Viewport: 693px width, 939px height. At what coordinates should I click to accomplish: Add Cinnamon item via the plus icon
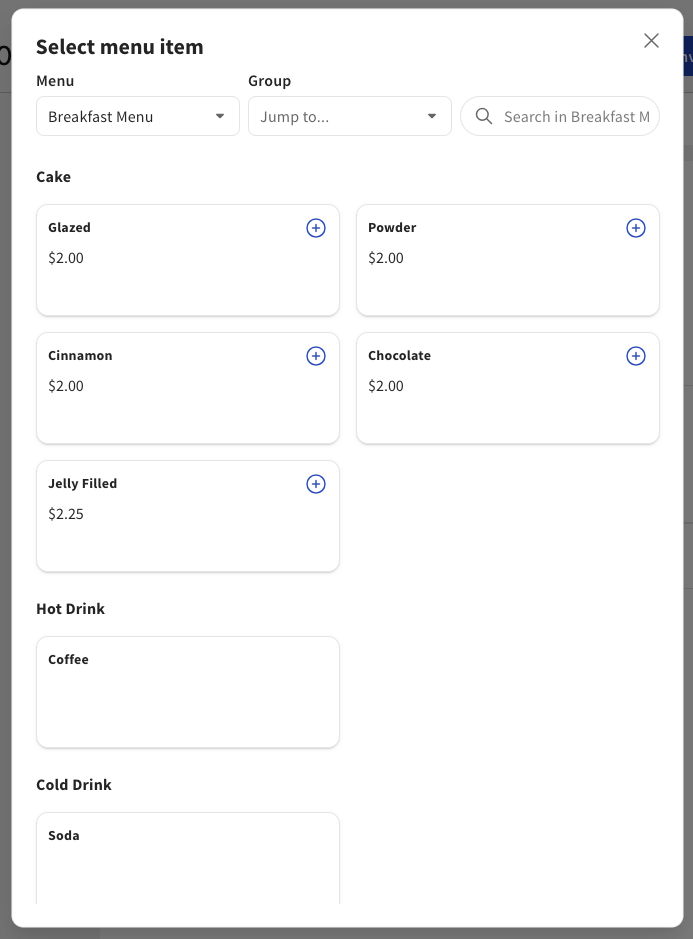click(x=315, y=355)
